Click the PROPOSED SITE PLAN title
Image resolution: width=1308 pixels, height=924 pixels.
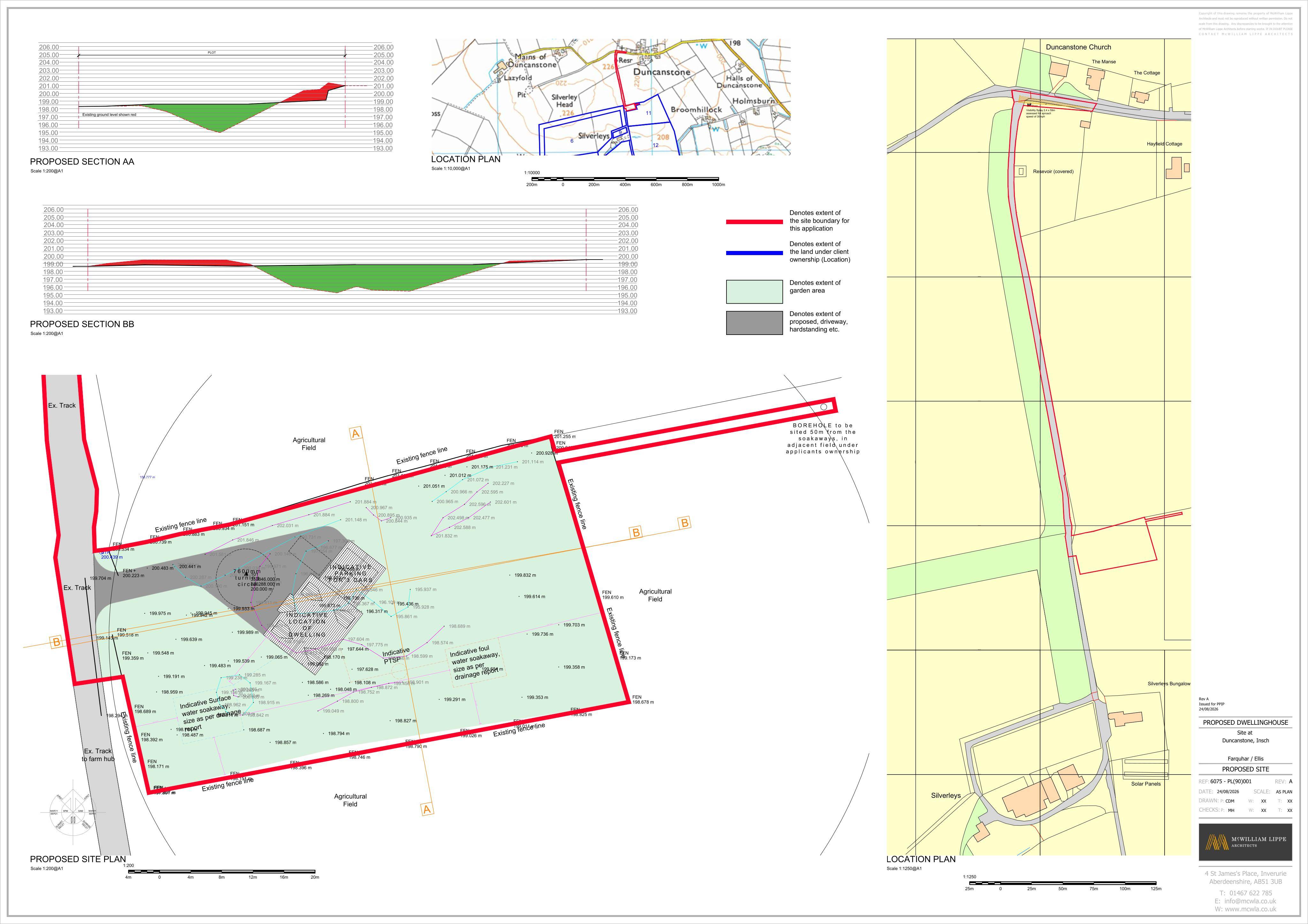coord(78,859)
